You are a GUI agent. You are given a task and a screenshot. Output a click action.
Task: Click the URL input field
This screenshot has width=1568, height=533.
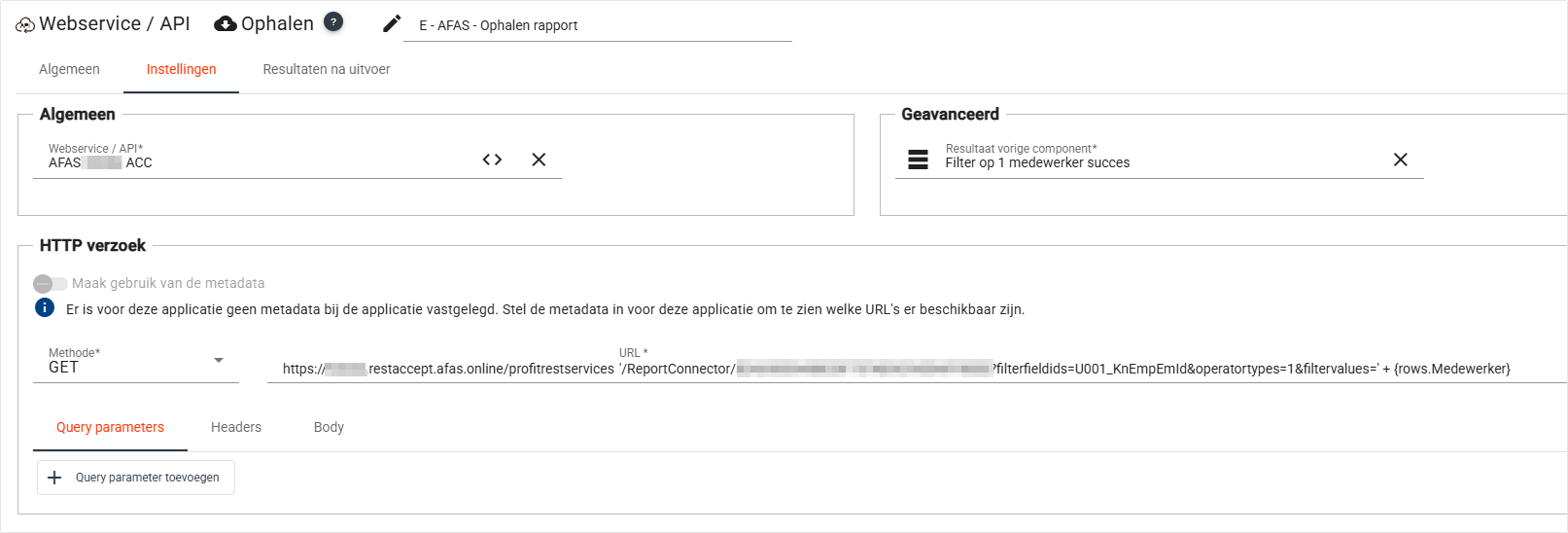[914, 369]
